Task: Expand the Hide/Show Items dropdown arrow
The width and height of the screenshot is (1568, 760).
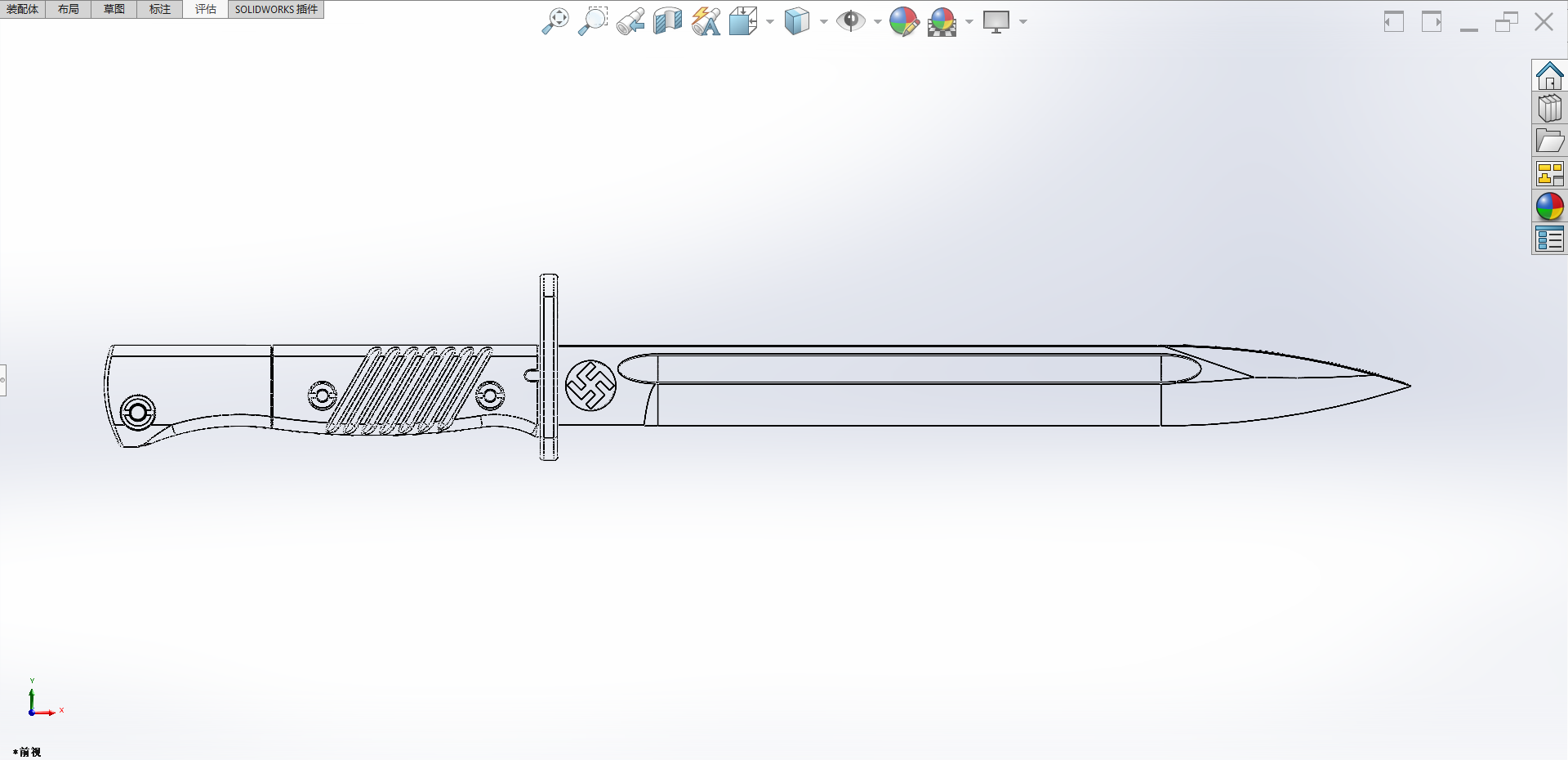Action: tap(877, 22)
